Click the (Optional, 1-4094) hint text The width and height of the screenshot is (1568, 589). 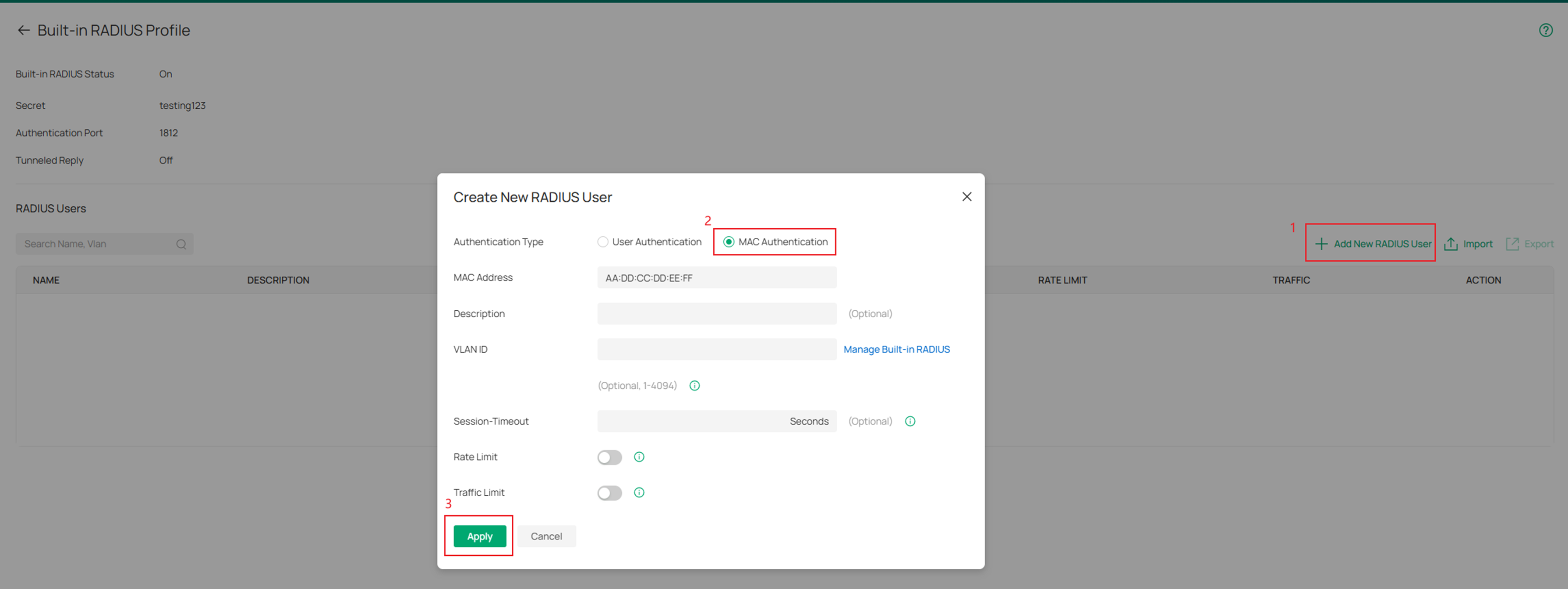coord(637,386)
